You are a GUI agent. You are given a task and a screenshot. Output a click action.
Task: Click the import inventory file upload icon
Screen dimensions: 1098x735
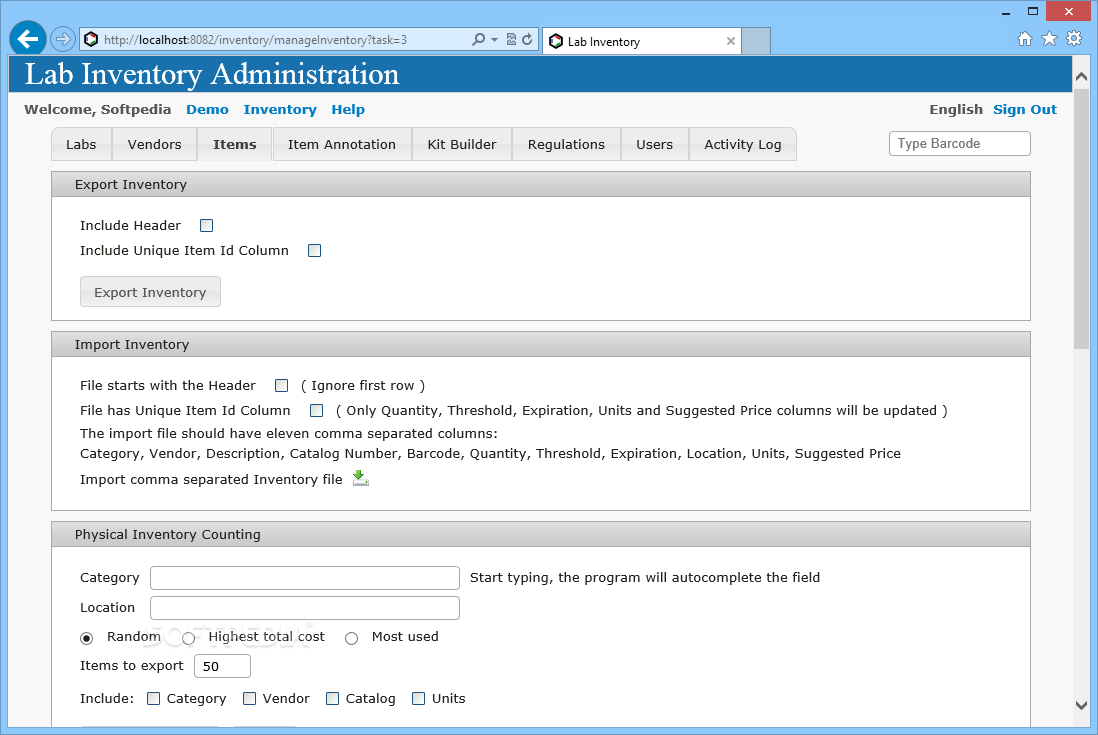pyautogui.click(x=361, y=478)
